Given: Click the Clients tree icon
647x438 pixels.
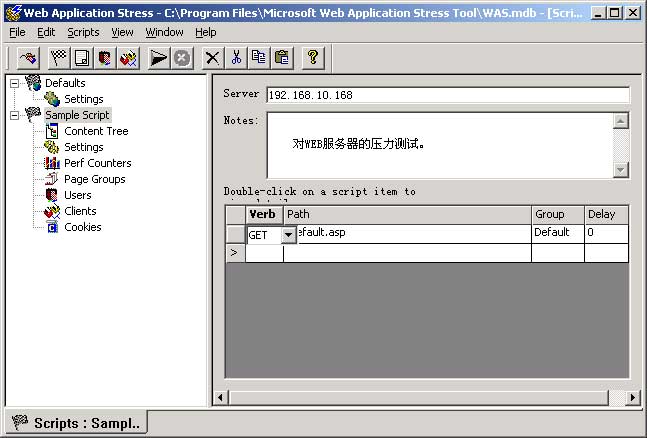Looking at the screenshot, I should click(52, 211).
